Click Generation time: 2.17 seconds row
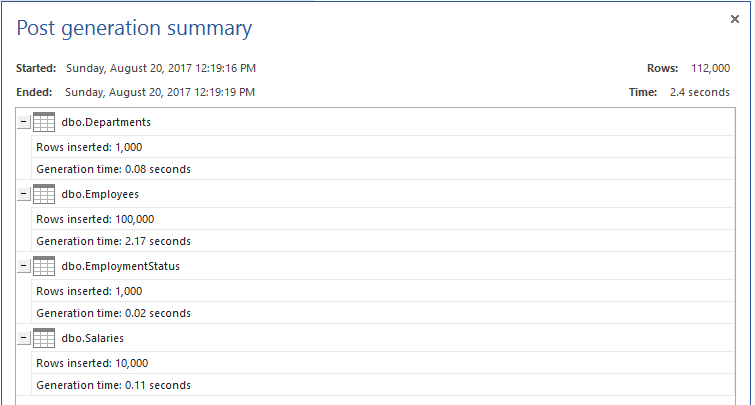 113,241
